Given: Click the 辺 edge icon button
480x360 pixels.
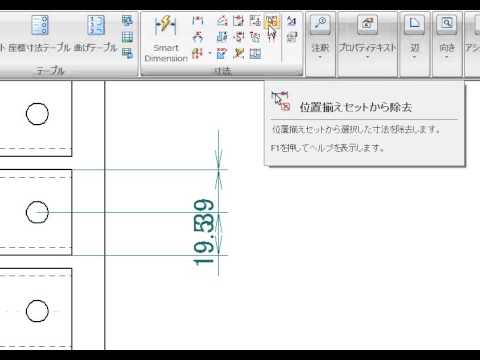Looking at the screenshot, I should pos(414,24).
